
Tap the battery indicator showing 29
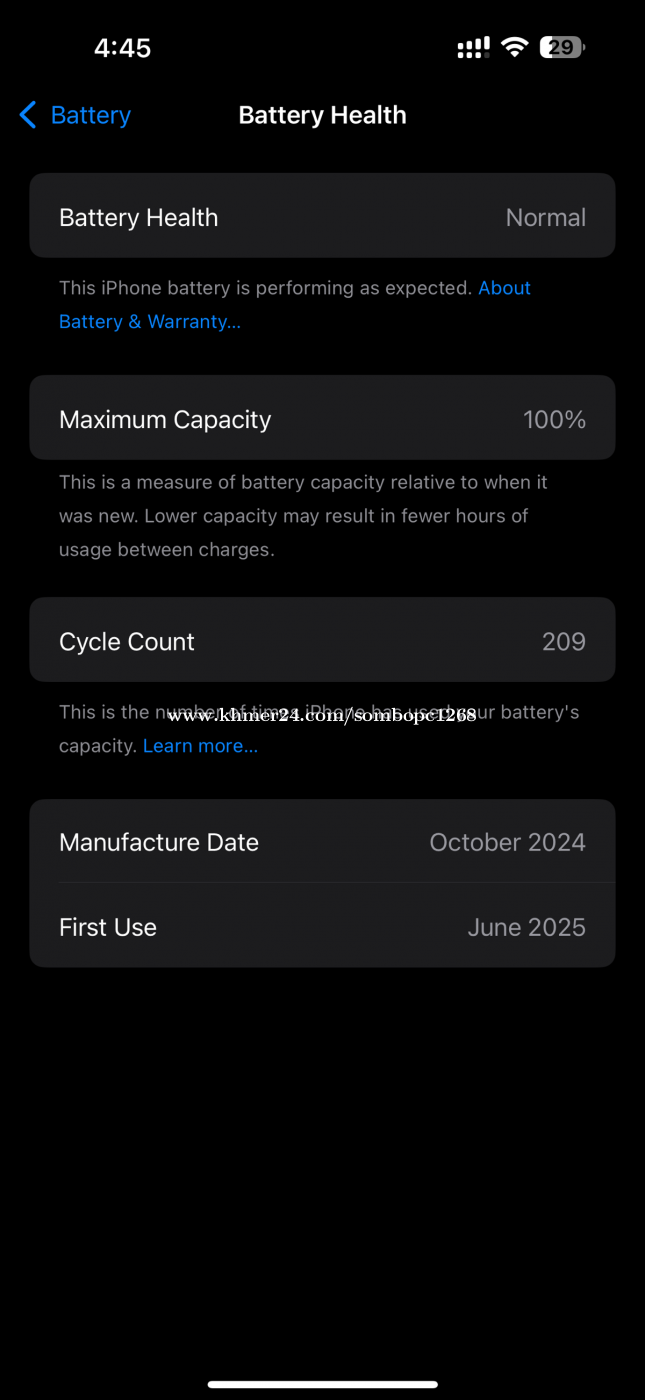click(562, 47)
